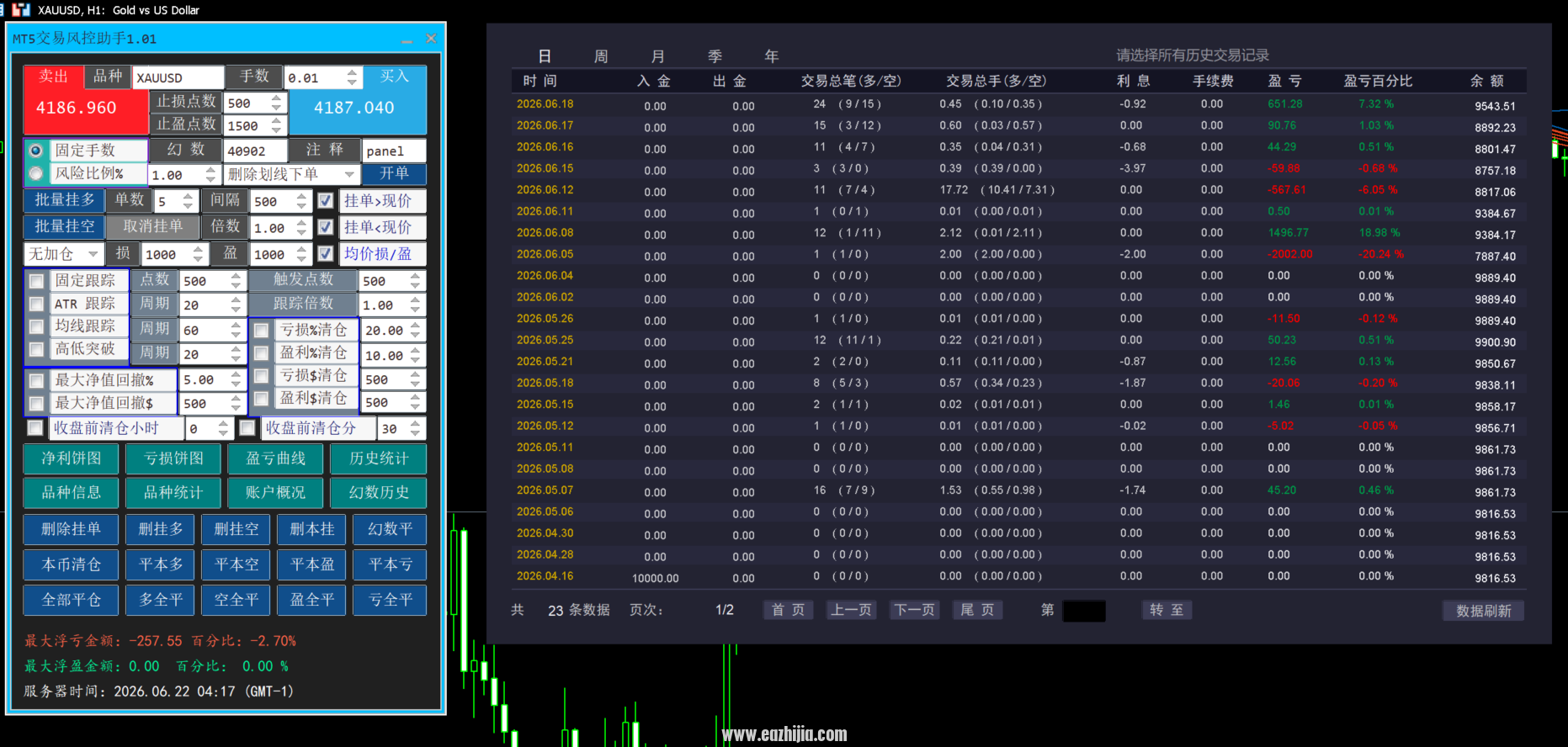Click the 删除挂单 button
Viewport: 1568px width, 747px height.
point(72,530)
